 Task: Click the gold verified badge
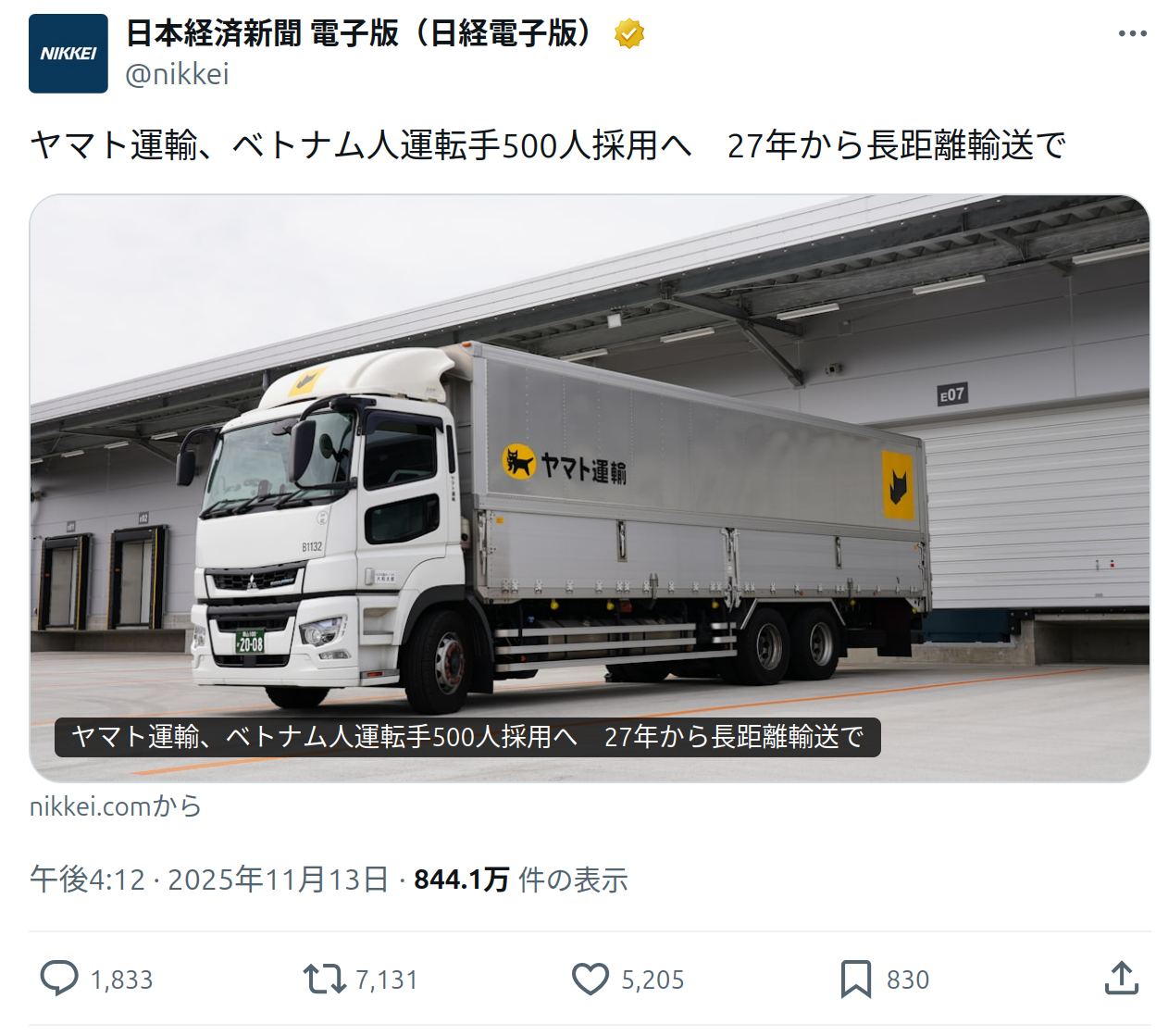pos(629,34)
